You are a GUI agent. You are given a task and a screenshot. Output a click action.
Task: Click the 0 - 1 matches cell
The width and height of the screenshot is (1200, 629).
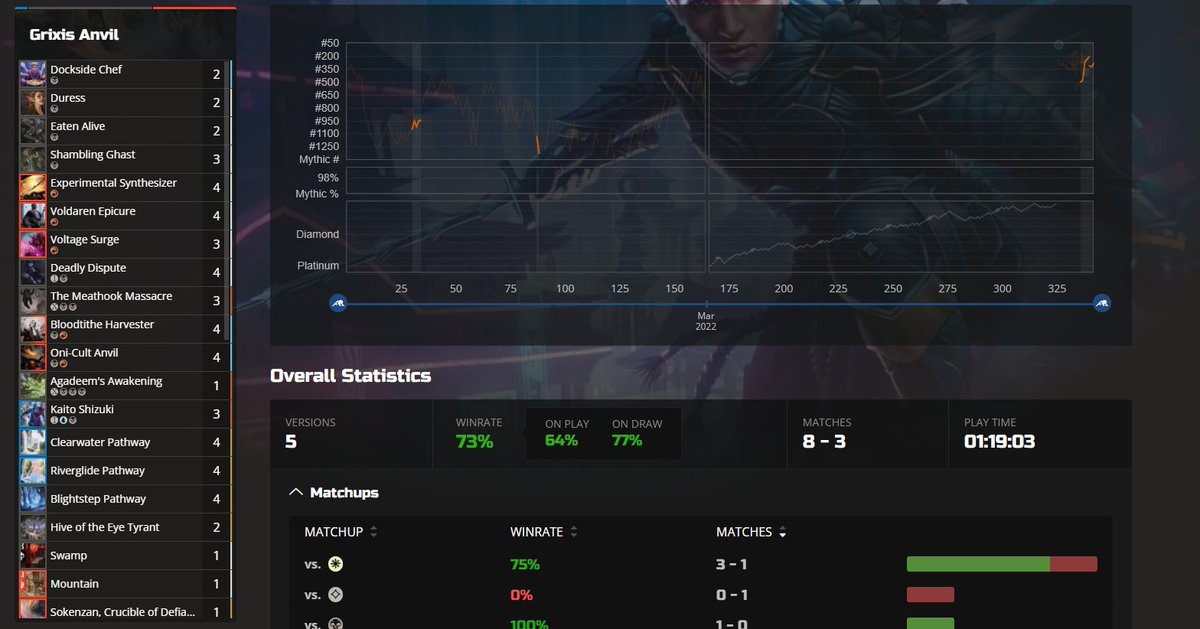point(731,595)
